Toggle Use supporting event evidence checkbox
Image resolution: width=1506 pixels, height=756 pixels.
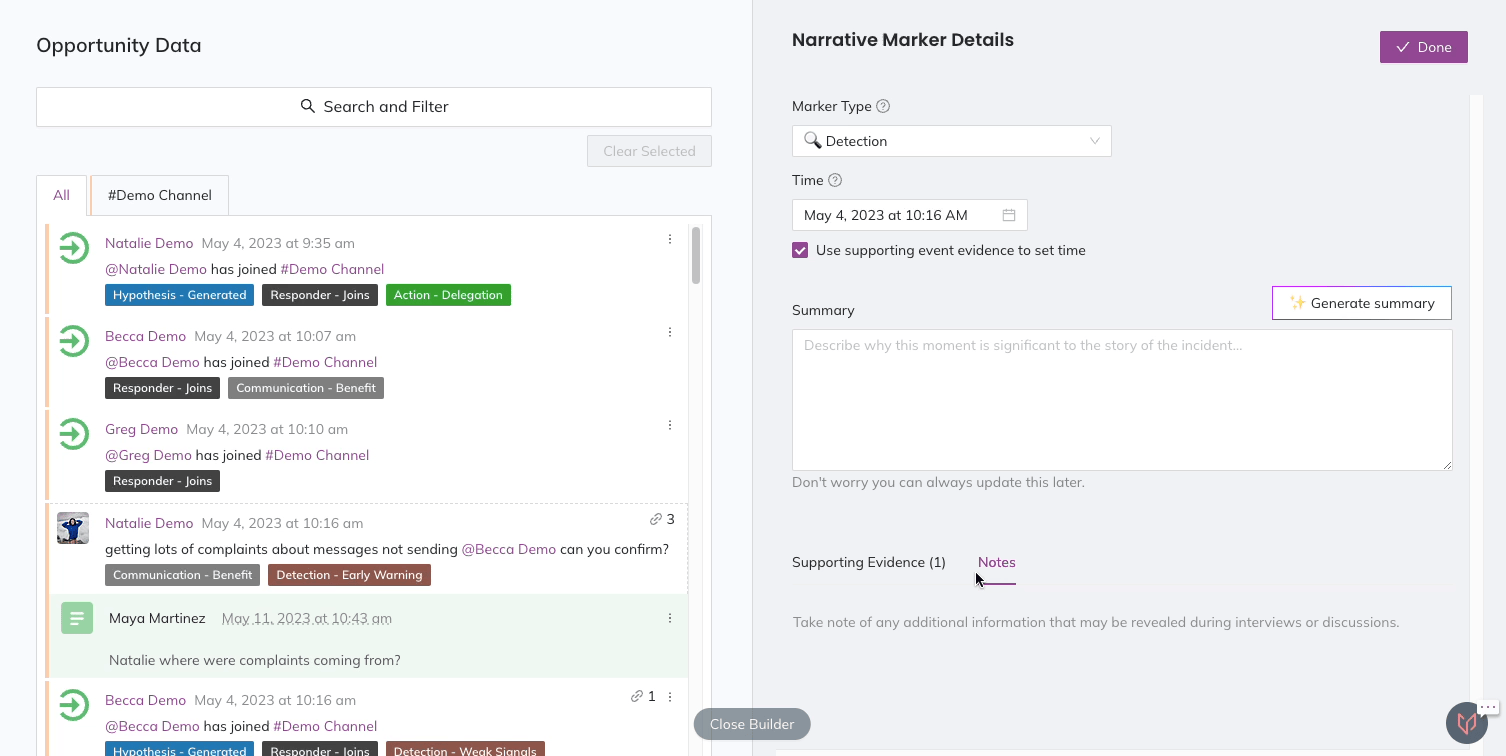click(x=800, y=250)
